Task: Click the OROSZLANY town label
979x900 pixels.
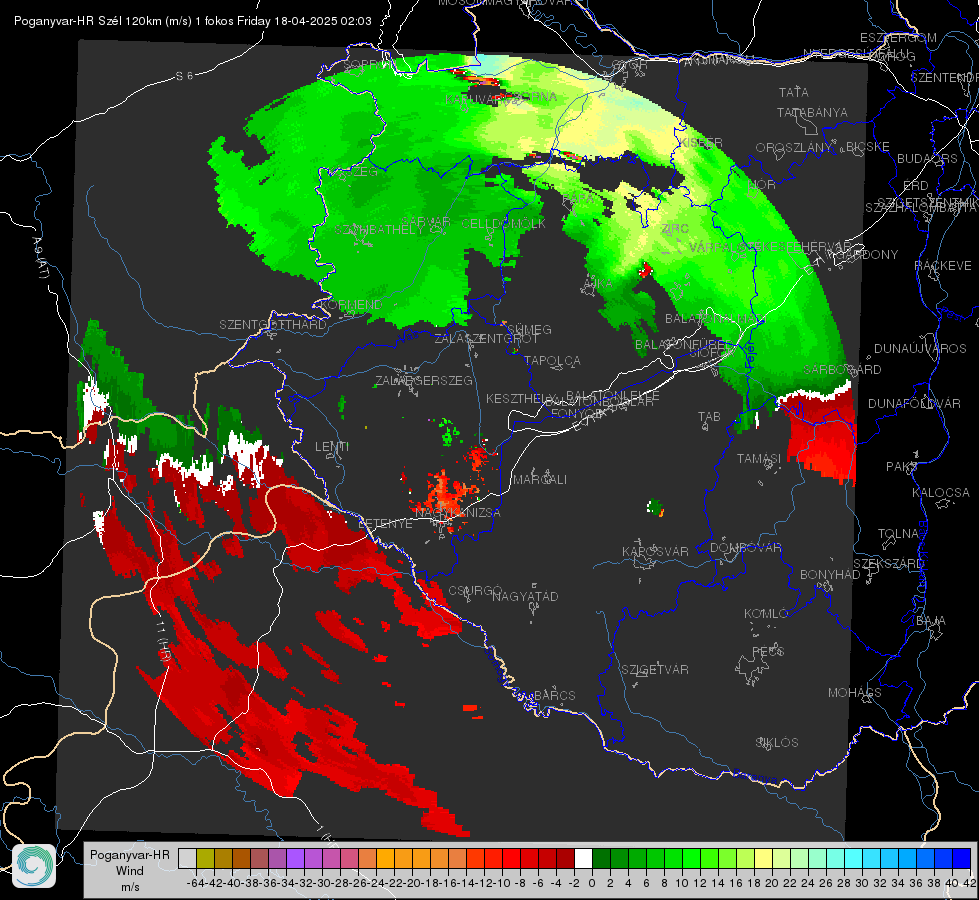Action: pyautogui.click(x=794, y=148)
